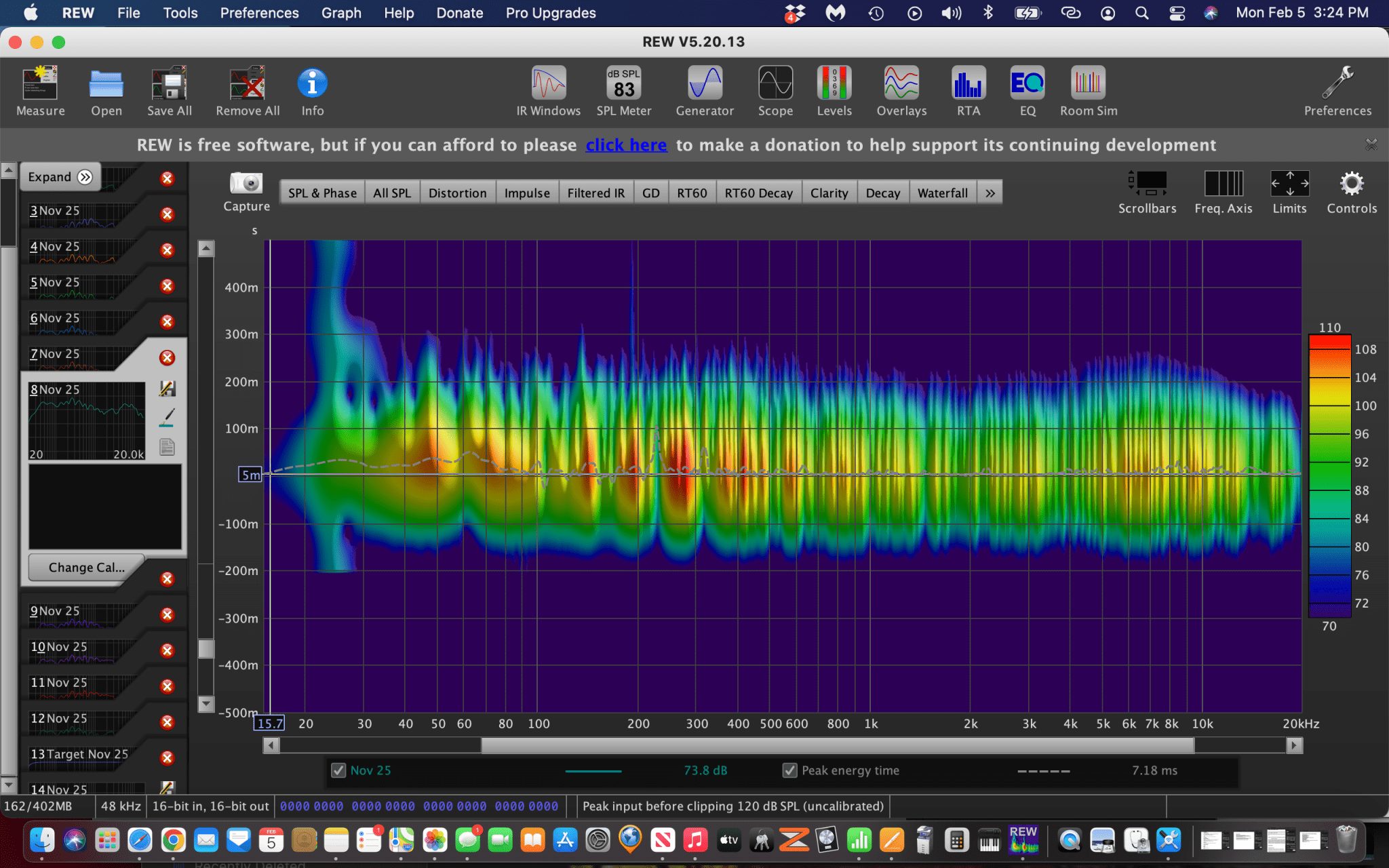The width and height of the screenshot is (1389, 868).
Task: Open Spotlight search in menu bar
Action: point(1142,13)
